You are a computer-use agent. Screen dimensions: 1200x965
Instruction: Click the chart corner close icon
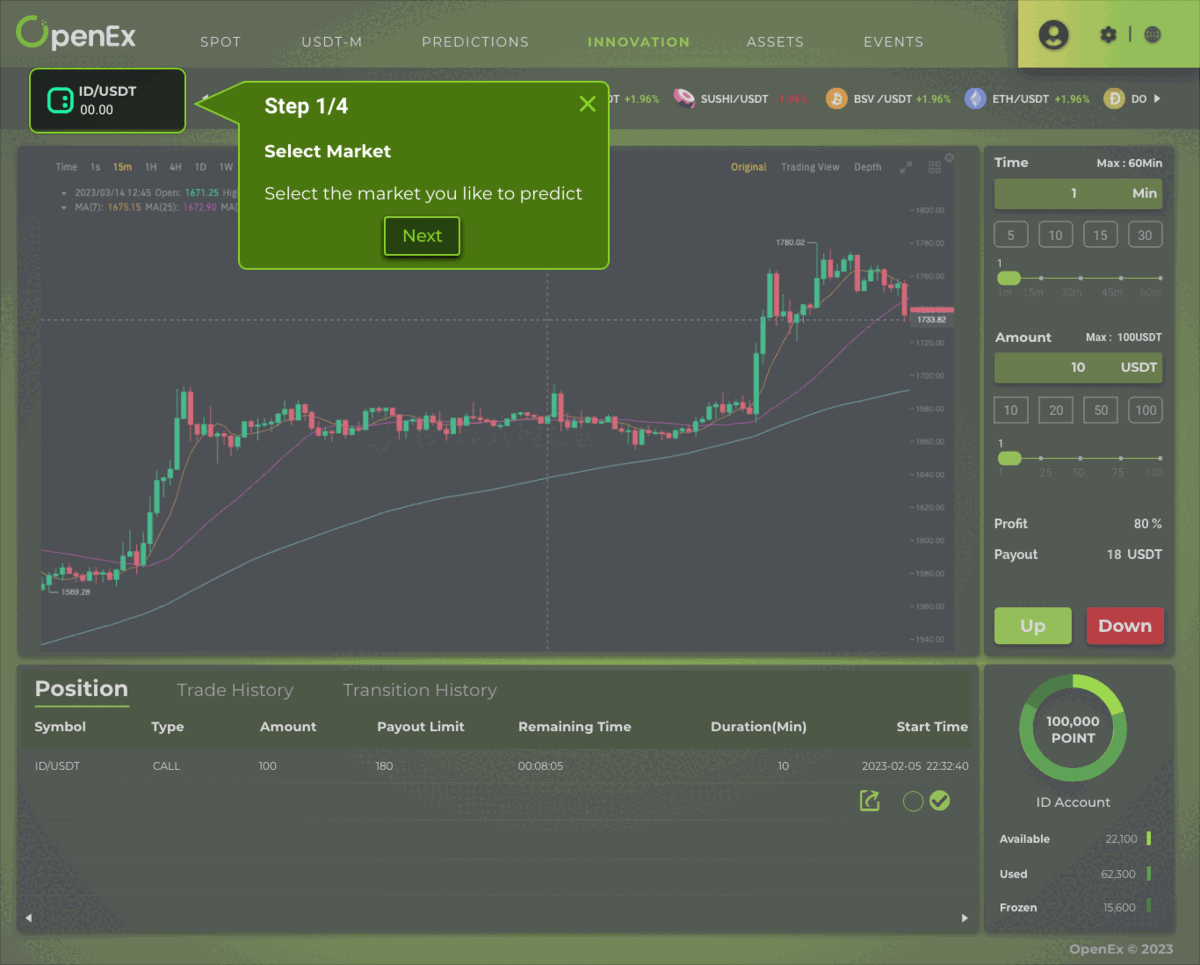click(x=949, y=157)
